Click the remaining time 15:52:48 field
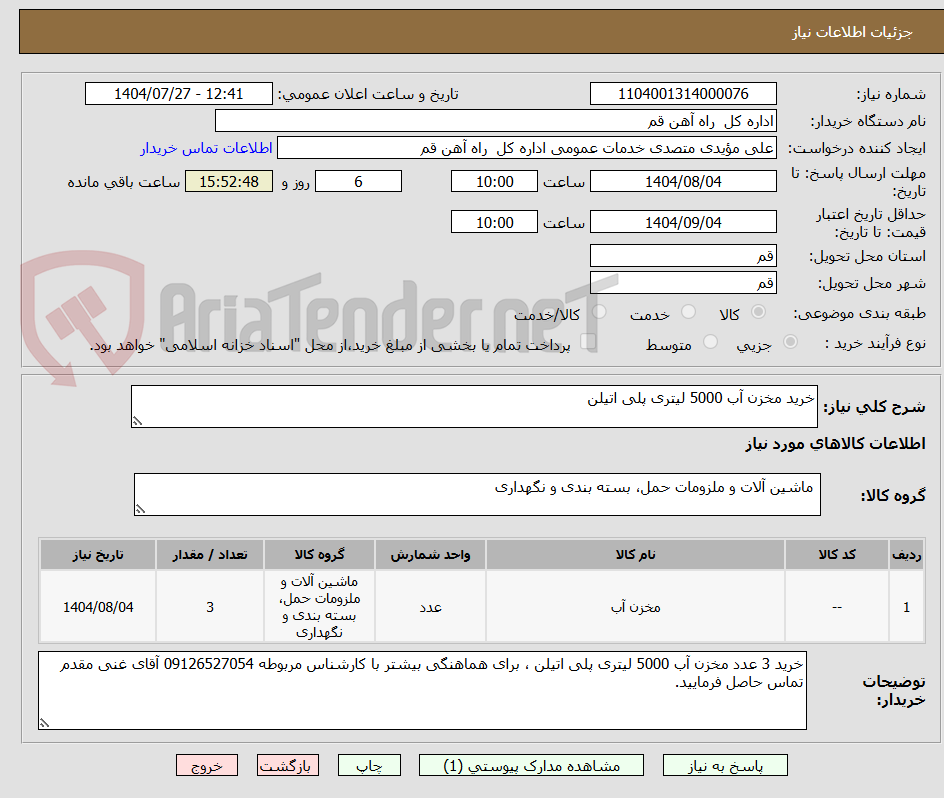Viewport: 944px width, 798px height. pyautogui.click(x=228, y=182)
